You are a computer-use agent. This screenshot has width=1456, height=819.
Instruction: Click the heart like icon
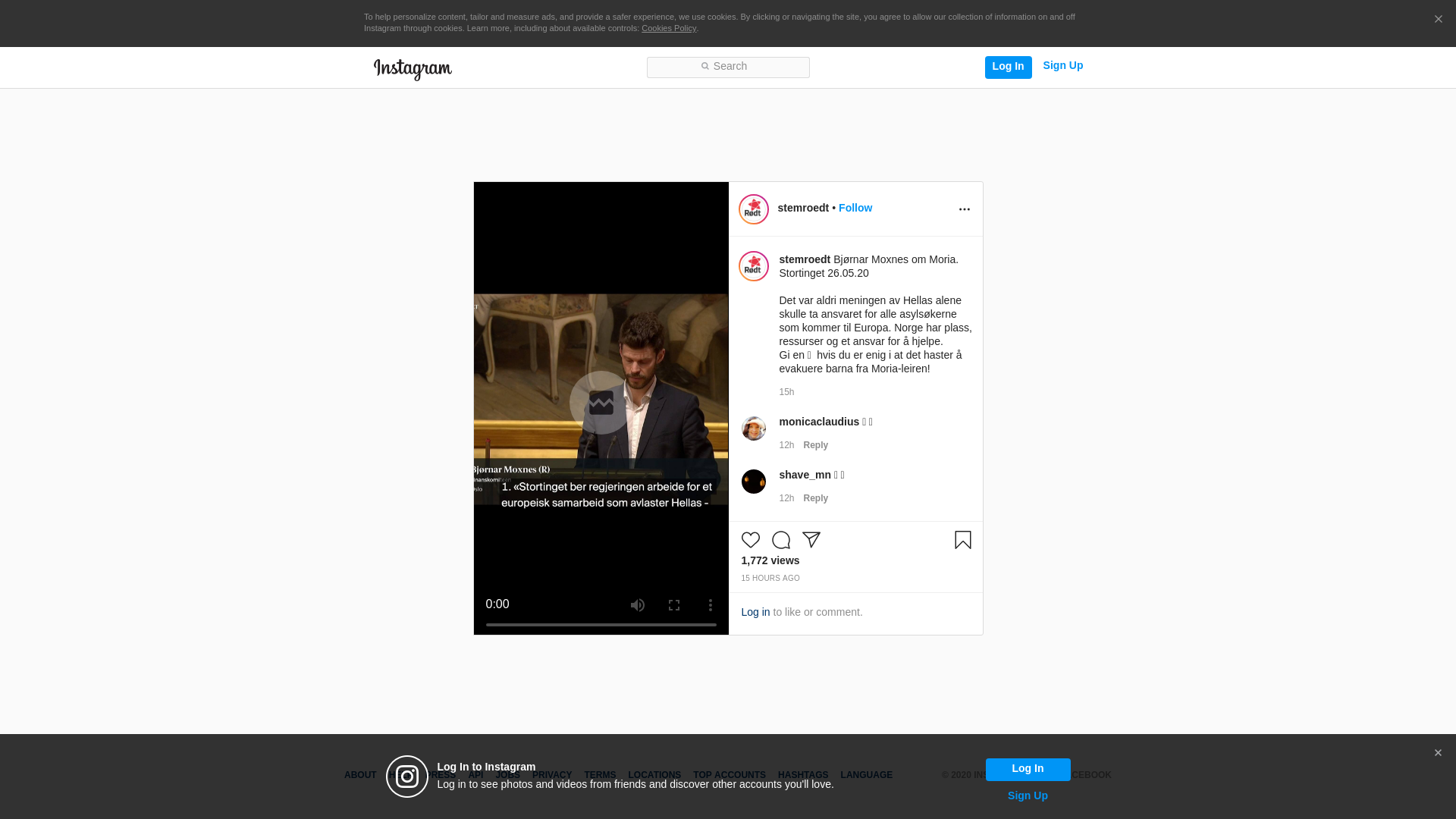point(750,540)
